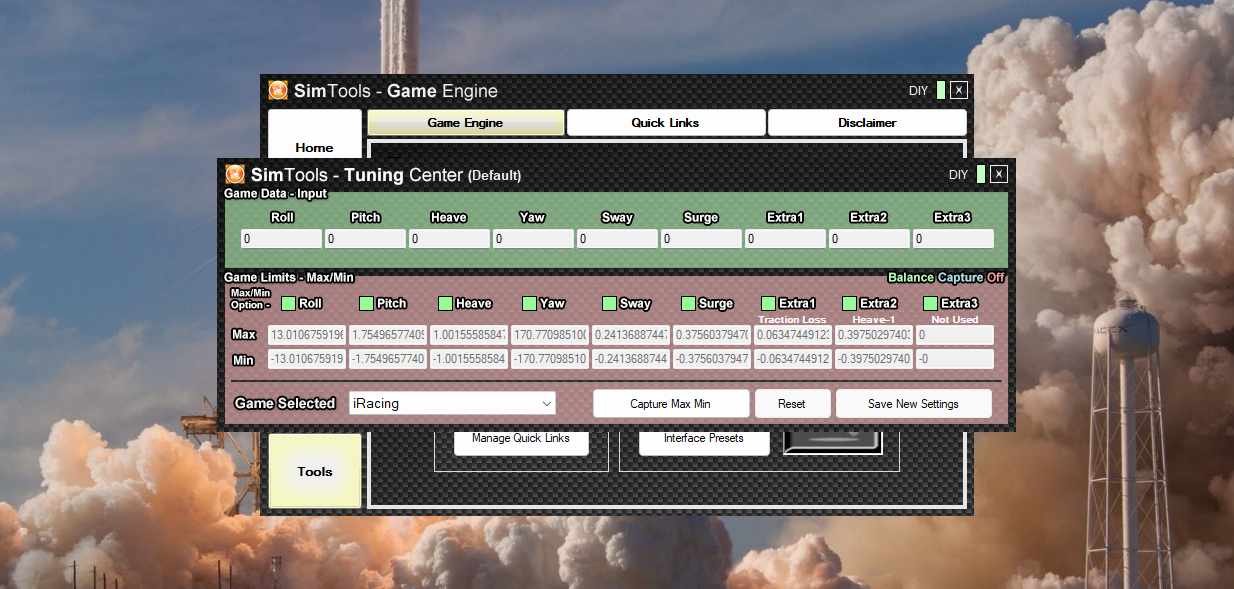Click the Pitch Min value field
Screen dimensions: 1234x589
point(388,359)
